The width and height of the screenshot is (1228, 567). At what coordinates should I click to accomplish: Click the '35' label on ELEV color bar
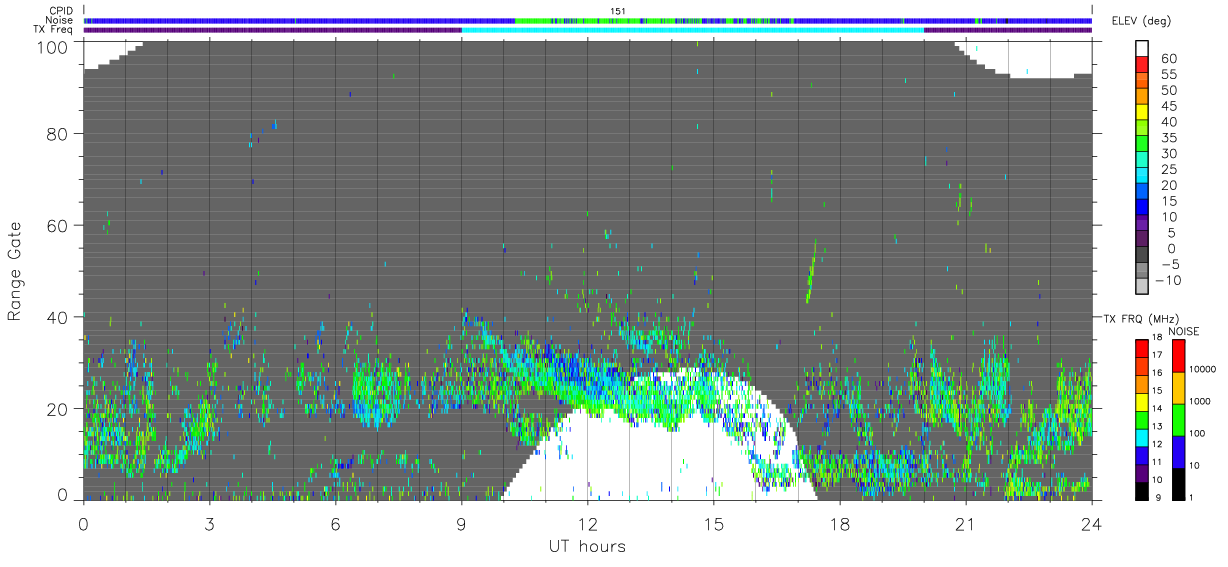[x=1167, y=137]
